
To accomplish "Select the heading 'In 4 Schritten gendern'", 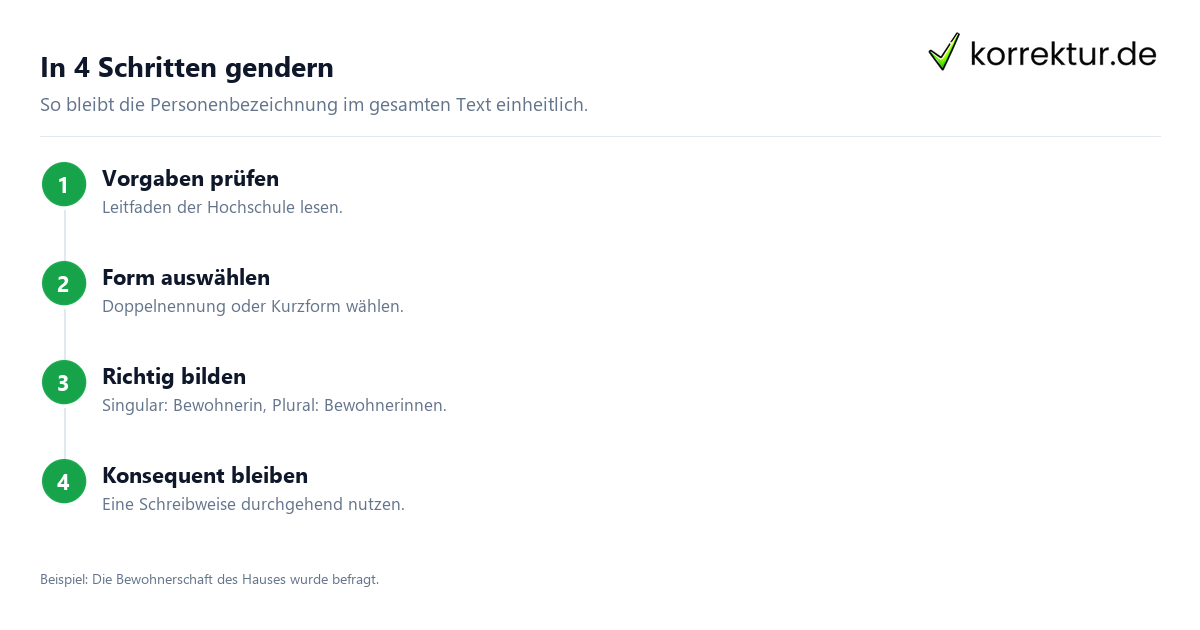I will pos(187,68).
